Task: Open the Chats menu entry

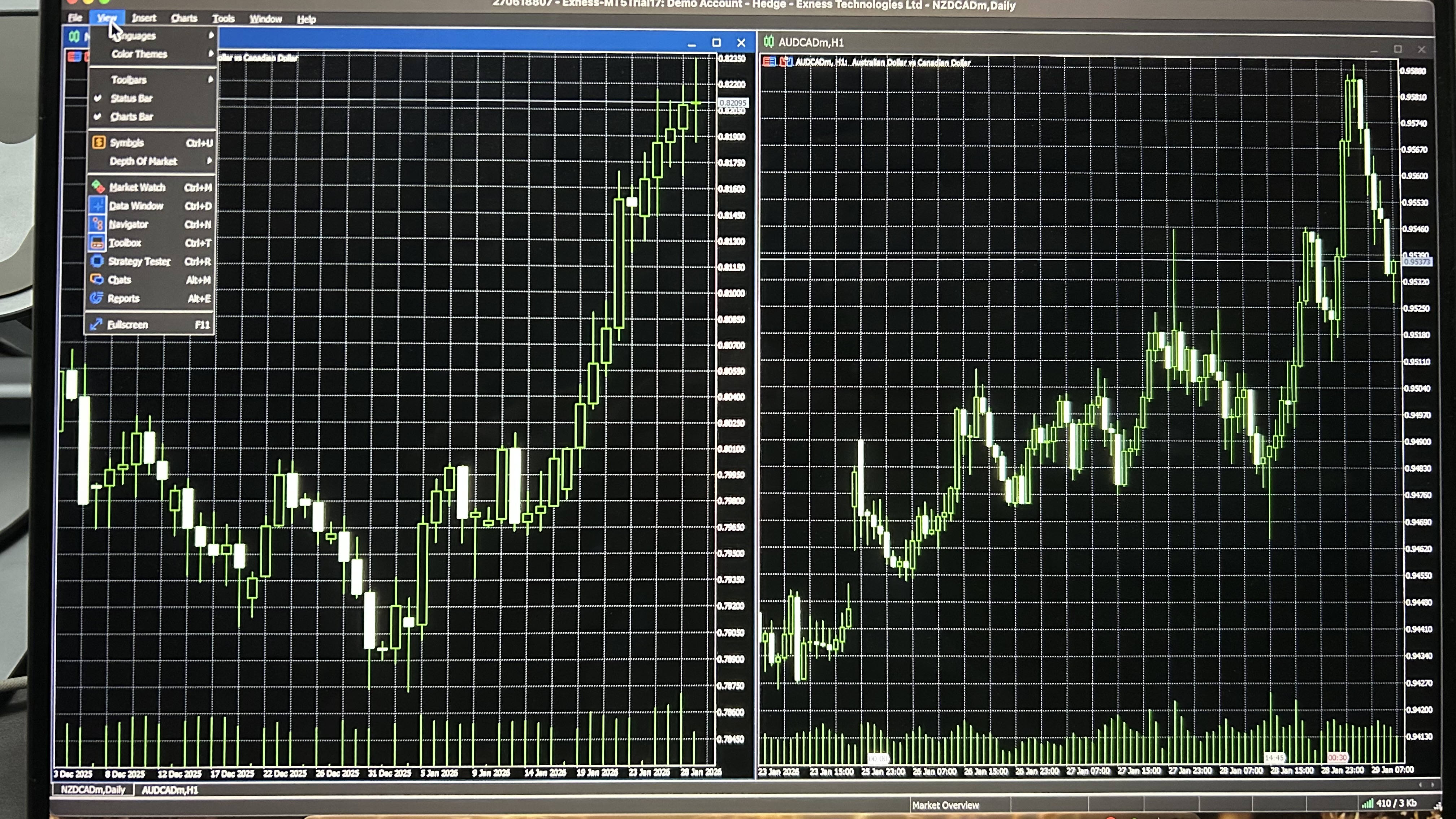Action: [119, 280]
